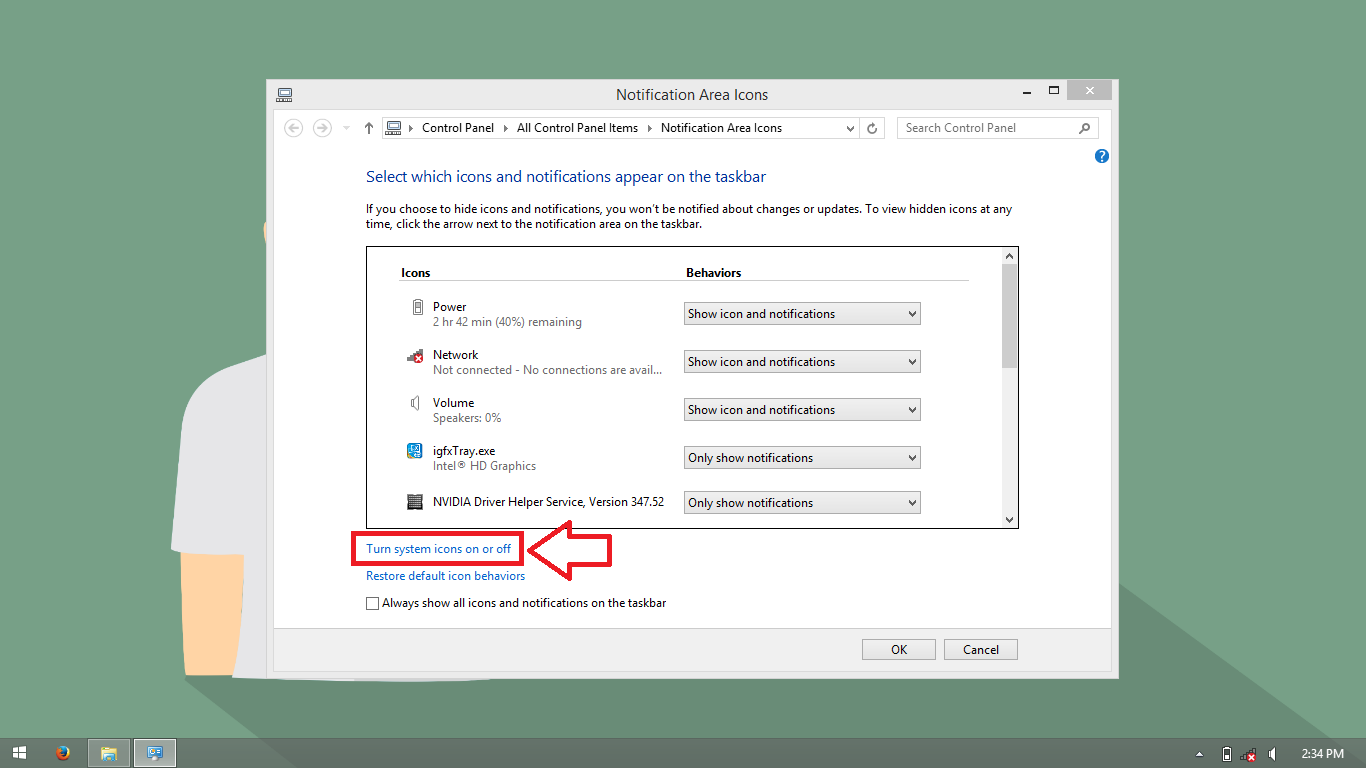Screen dimensions: 1366x768
Task: Click the speaker volume tray icon
Action: point(1273,754)
